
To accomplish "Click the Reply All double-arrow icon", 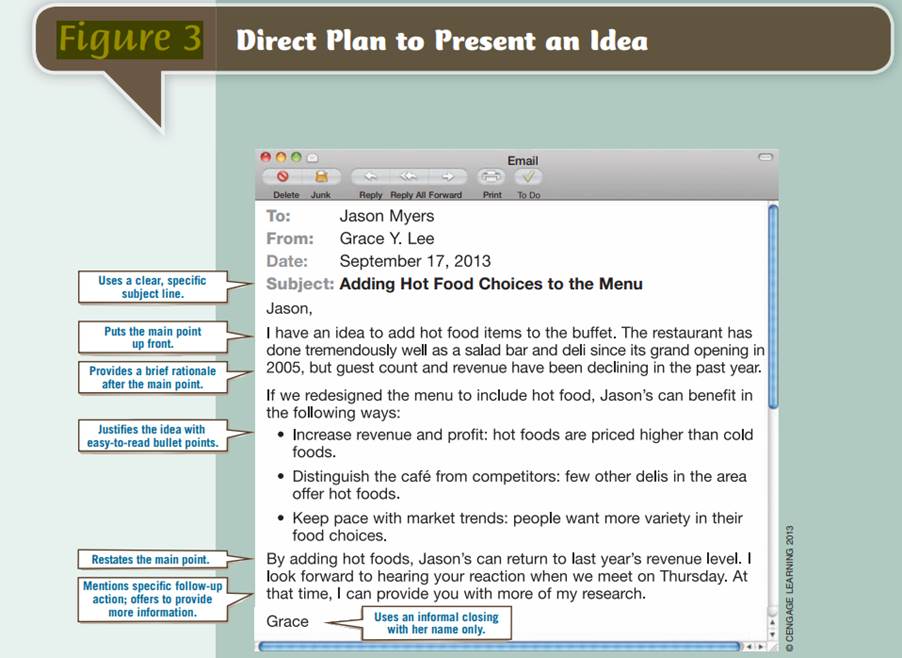I will (x=408, y=177).
